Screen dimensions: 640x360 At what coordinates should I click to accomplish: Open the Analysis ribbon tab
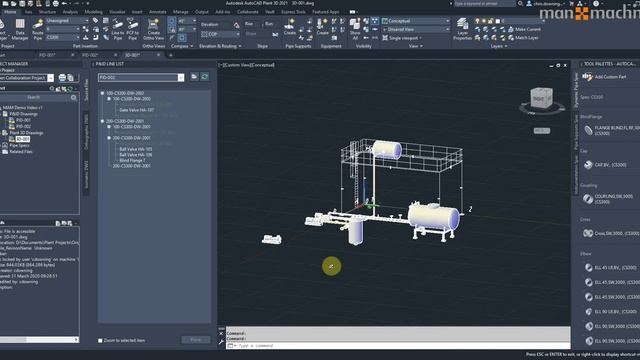(70, 12)
